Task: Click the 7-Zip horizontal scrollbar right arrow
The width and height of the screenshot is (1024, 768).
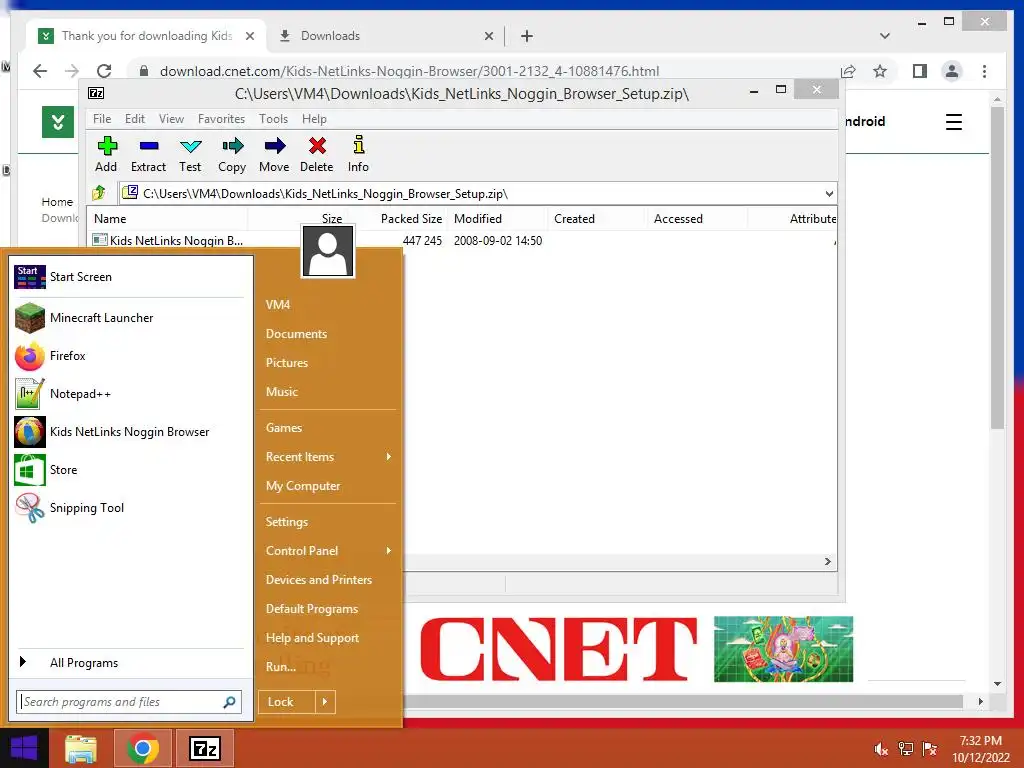Action: click(827, 562)
